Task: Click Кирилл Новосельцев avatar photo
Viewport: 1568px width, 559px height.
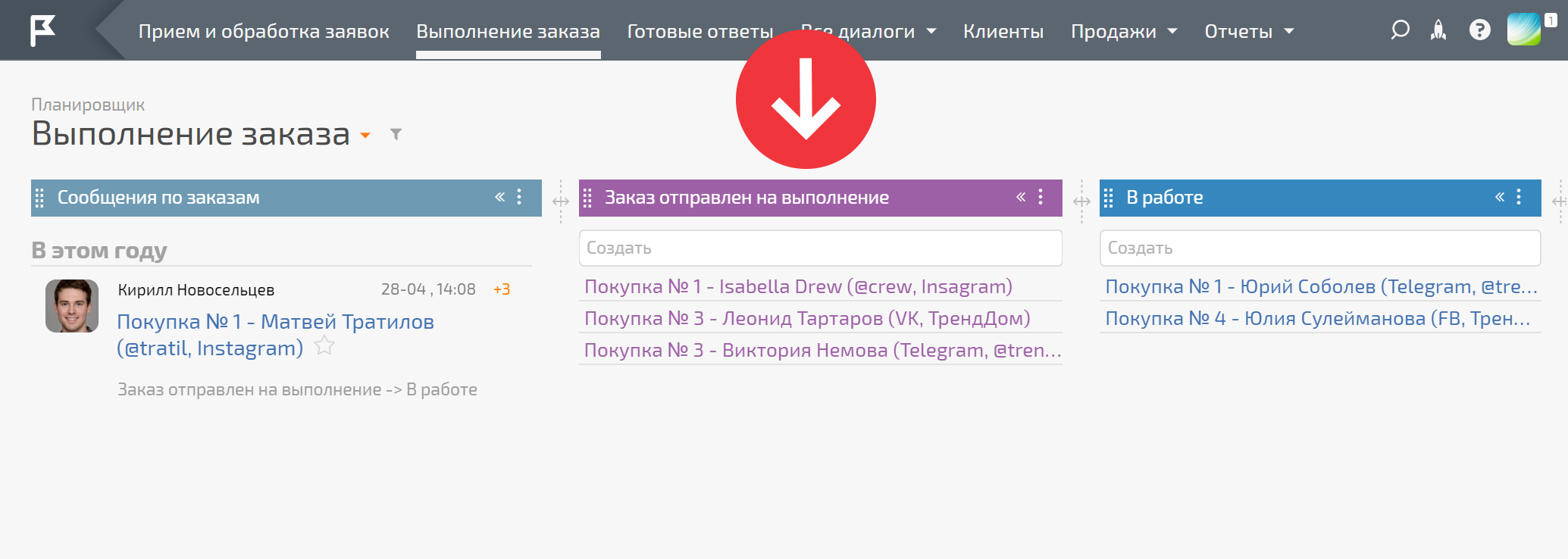Action: 72,306
